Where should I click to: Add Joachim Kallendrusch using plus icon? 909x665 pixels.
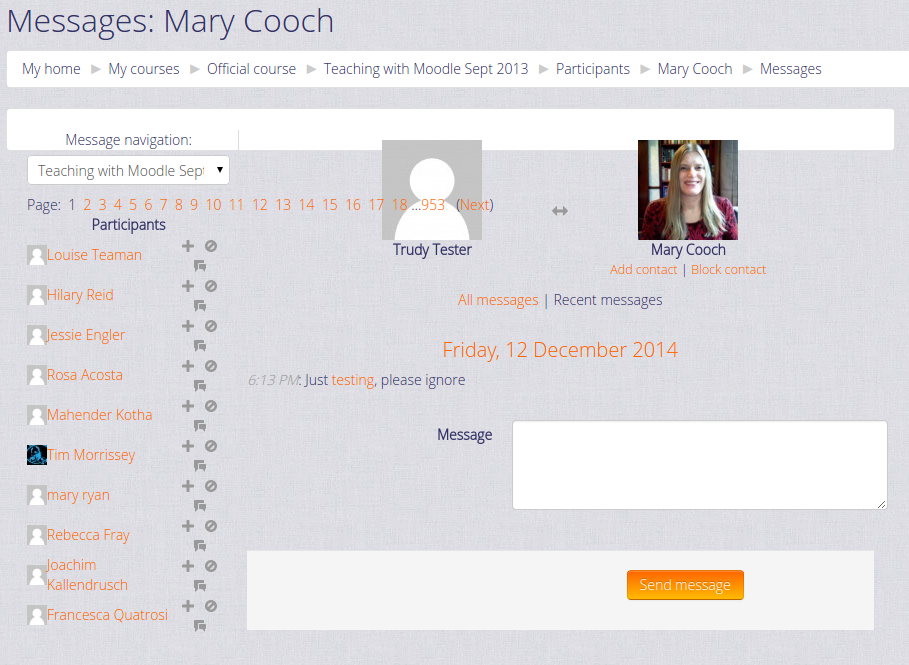pos(188,566)
